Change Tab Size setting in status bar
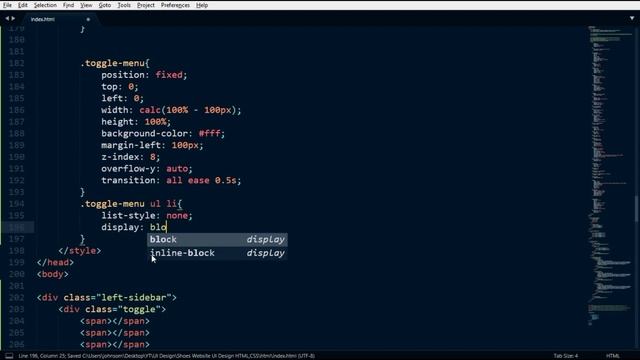This screenshot has width=640, height=360. coord(566,356)
